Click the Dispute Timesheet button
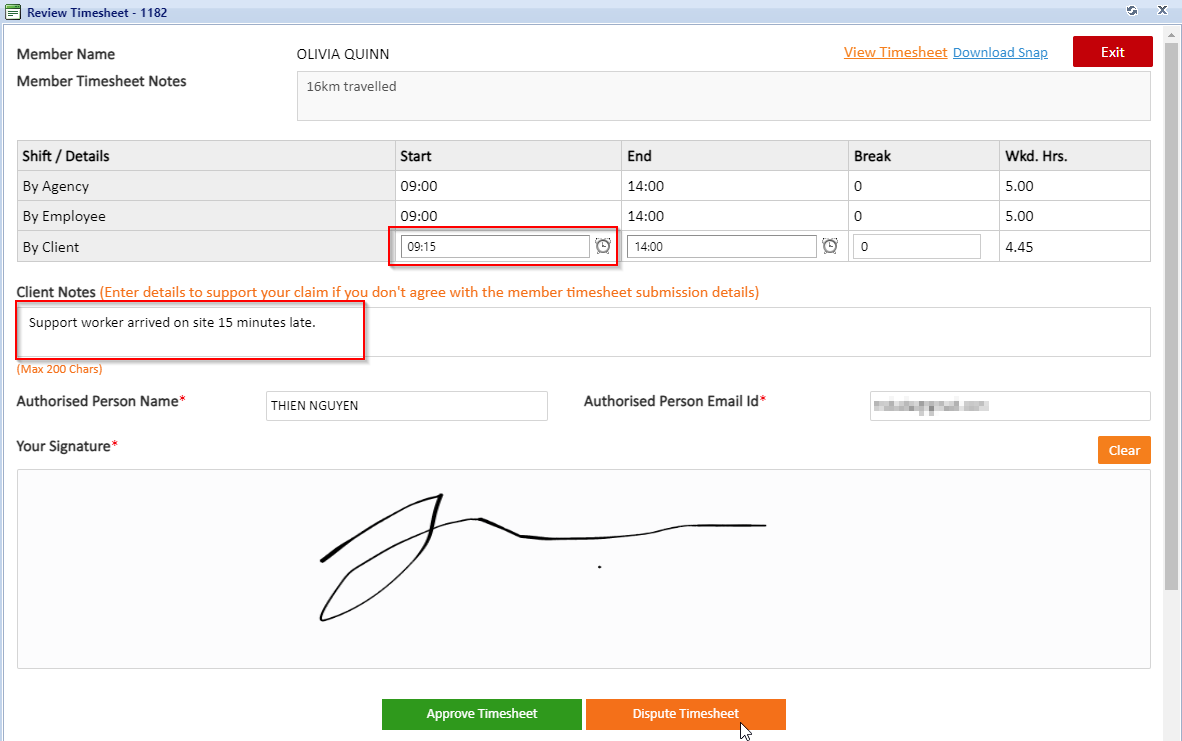The height and width of the screenshot is (741, 1182). click(x=686, y=714)
